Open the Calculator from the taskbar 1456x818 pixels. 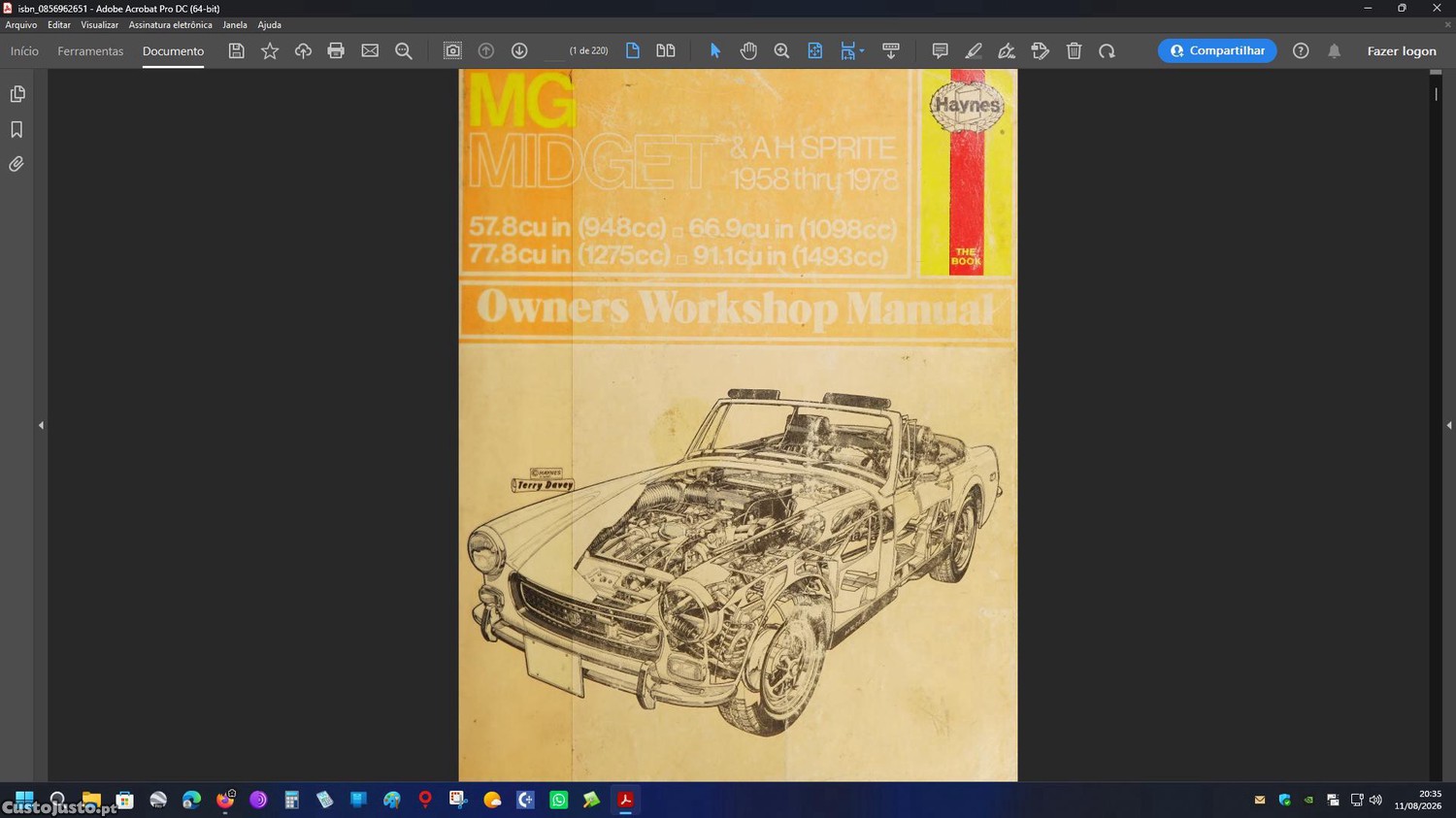291,800
